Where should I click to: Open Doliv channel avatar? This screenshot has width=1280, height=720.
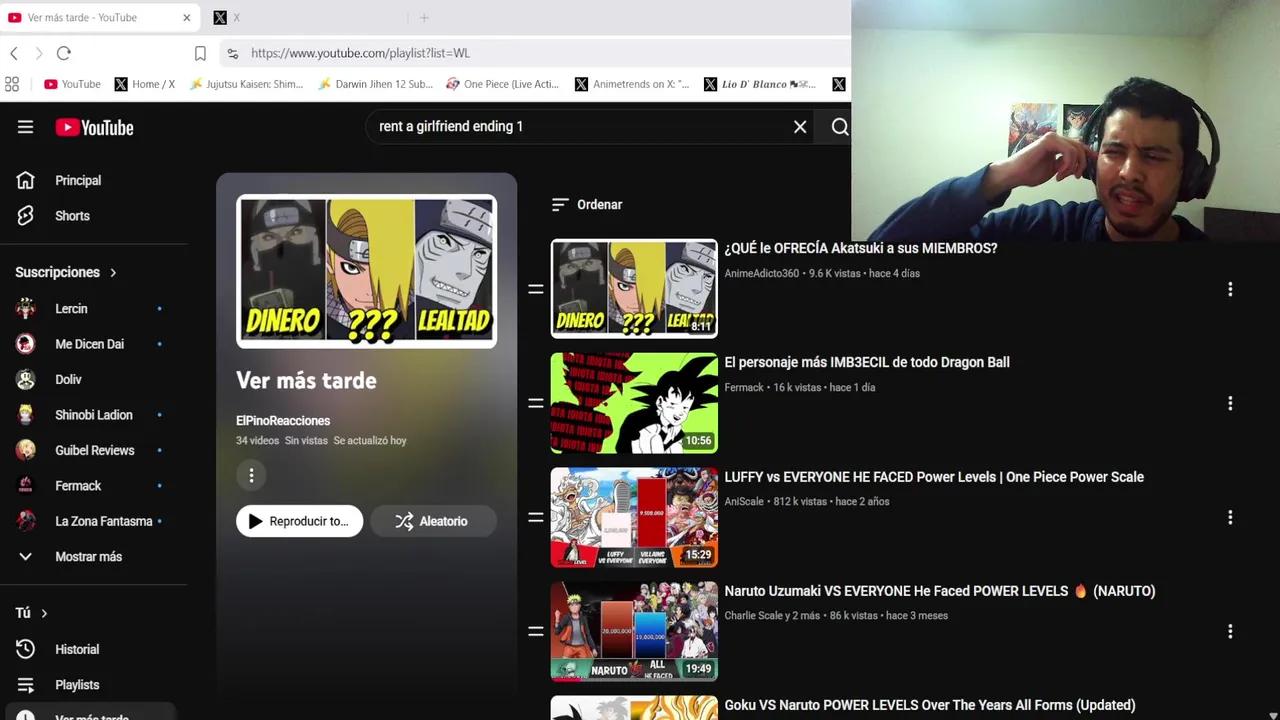pyautogui.click(x=26, y=379)
